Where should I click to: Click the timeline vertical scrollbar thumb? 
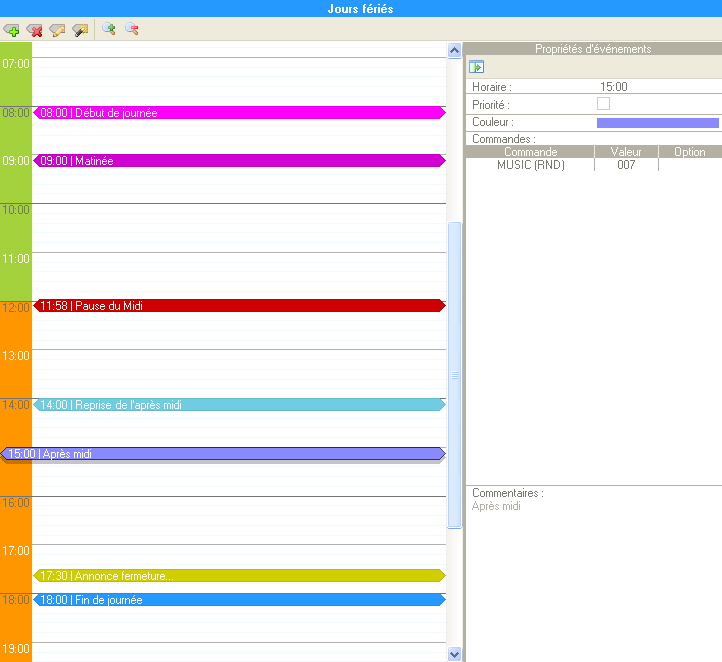click(454, 375)
